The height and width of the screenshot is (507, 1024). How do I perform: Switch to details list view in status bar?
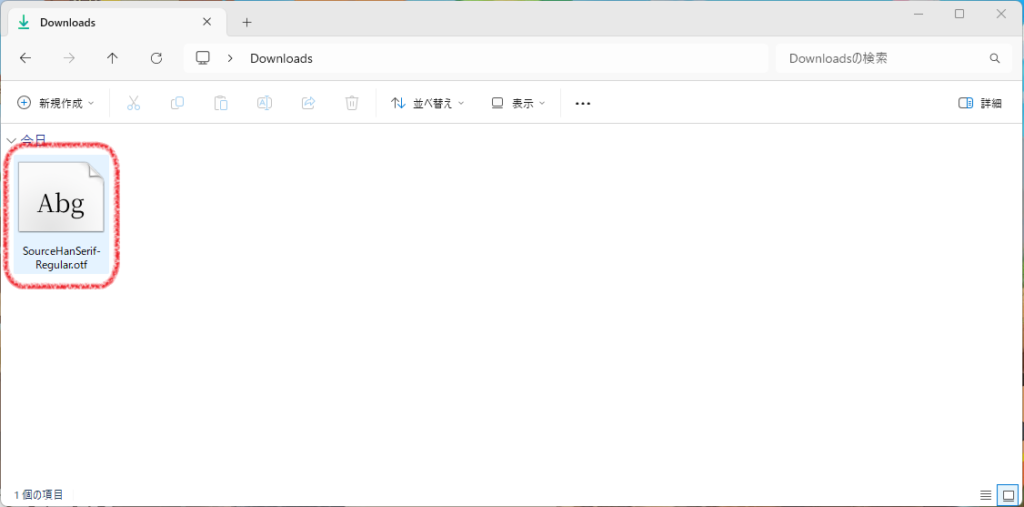(x=985, y=495)
